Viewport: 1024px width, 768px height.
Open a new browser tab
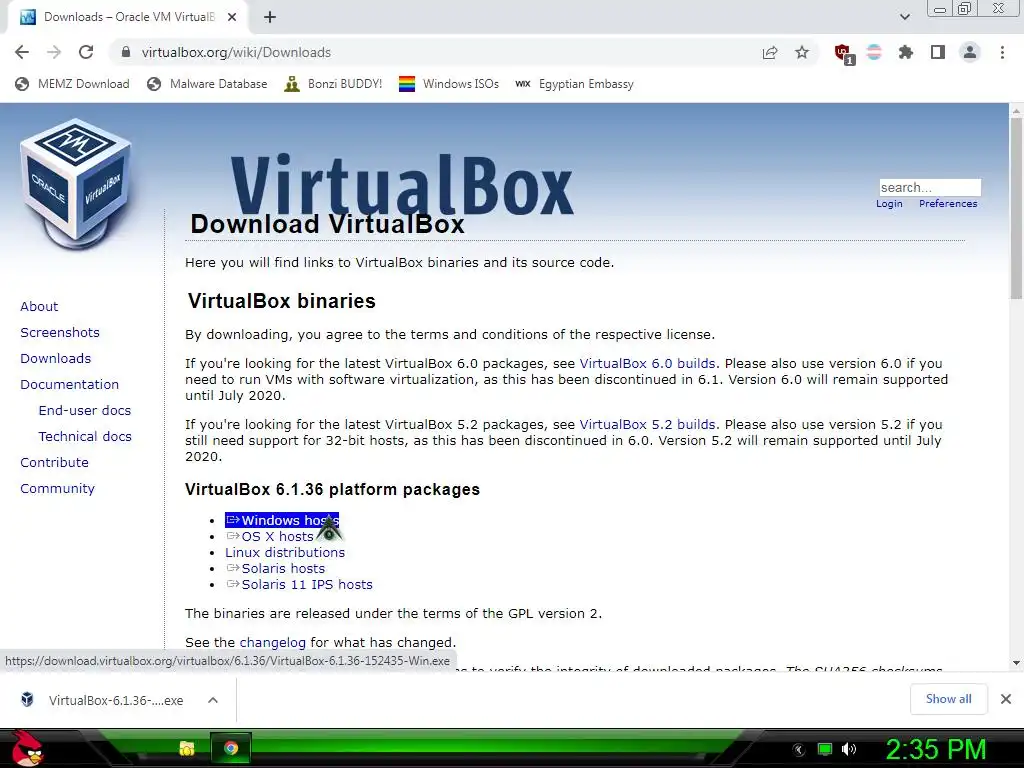pyautogui.click(x=270, y=18)
